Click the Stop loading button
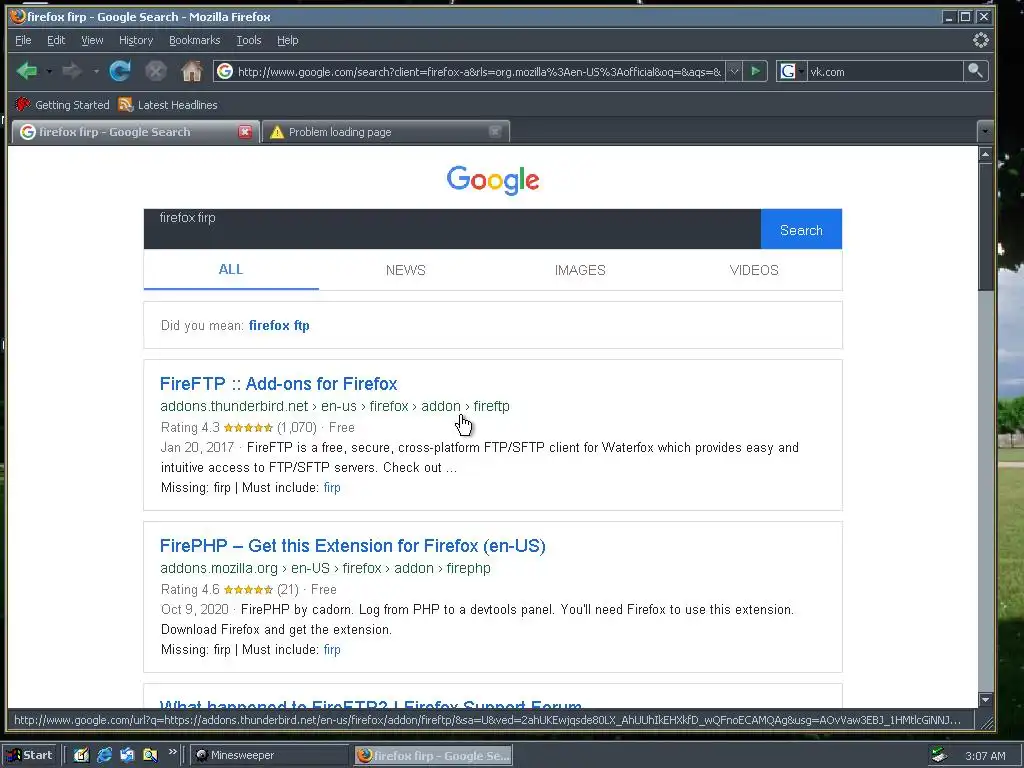This screenshot has width=1024, height=768. point(155,71)
